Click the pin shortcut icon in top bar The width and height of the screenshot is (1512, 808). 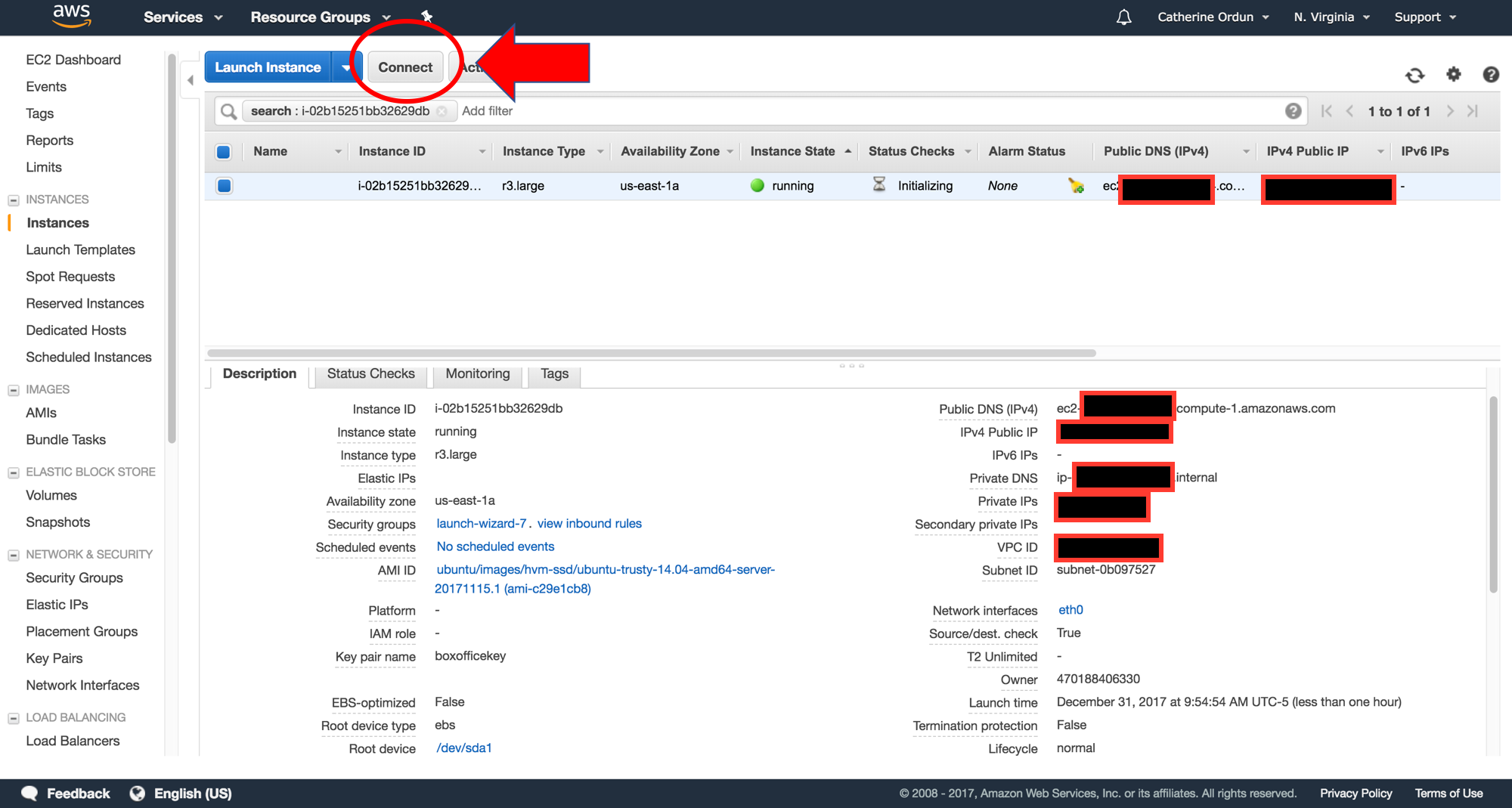click(x=427, y=17)
